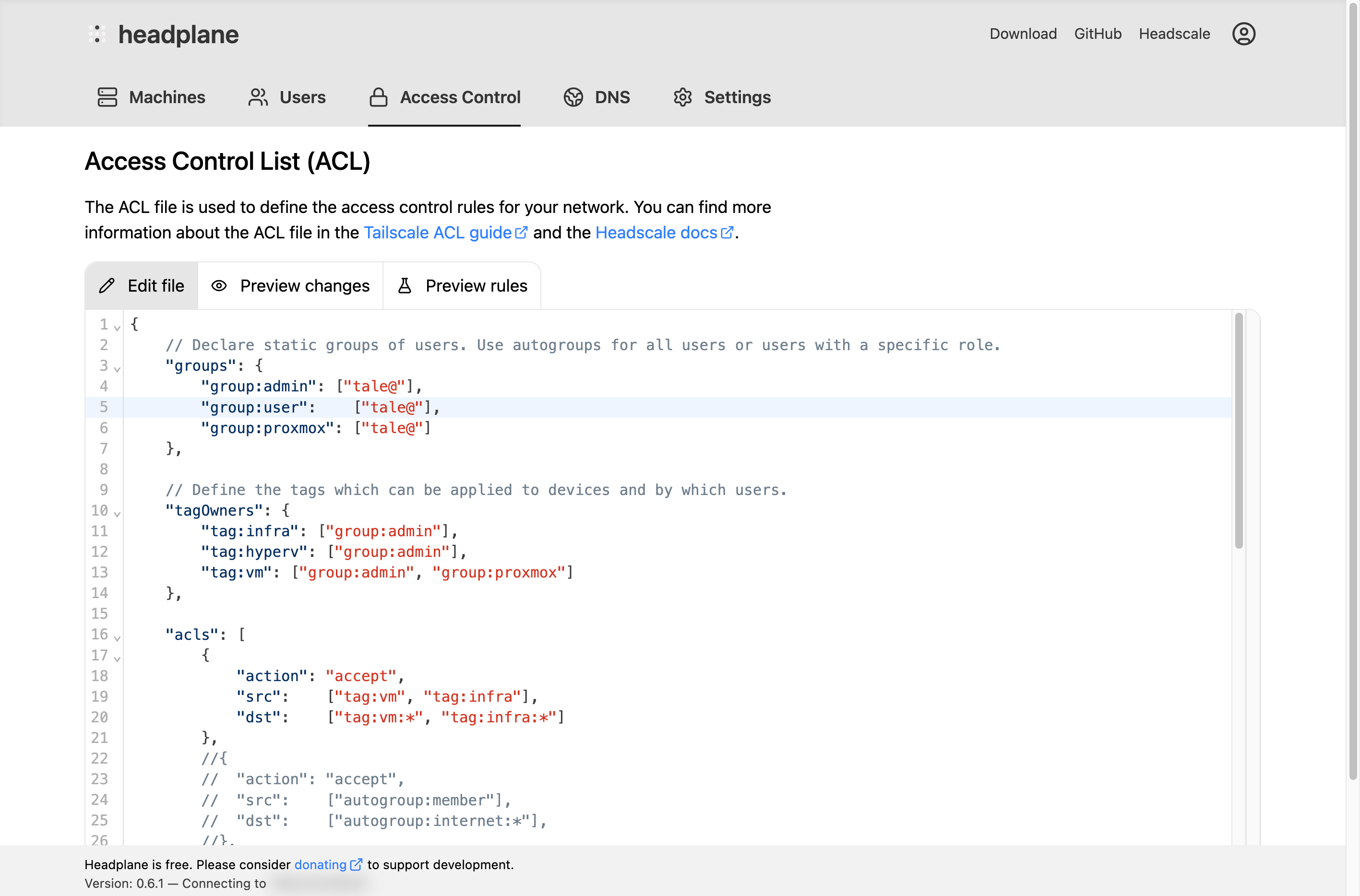Image resolution: width=1360 pixels, height=896 pixels.
Task: Visit the GitHub link
Action: [x=1098, y=34]
